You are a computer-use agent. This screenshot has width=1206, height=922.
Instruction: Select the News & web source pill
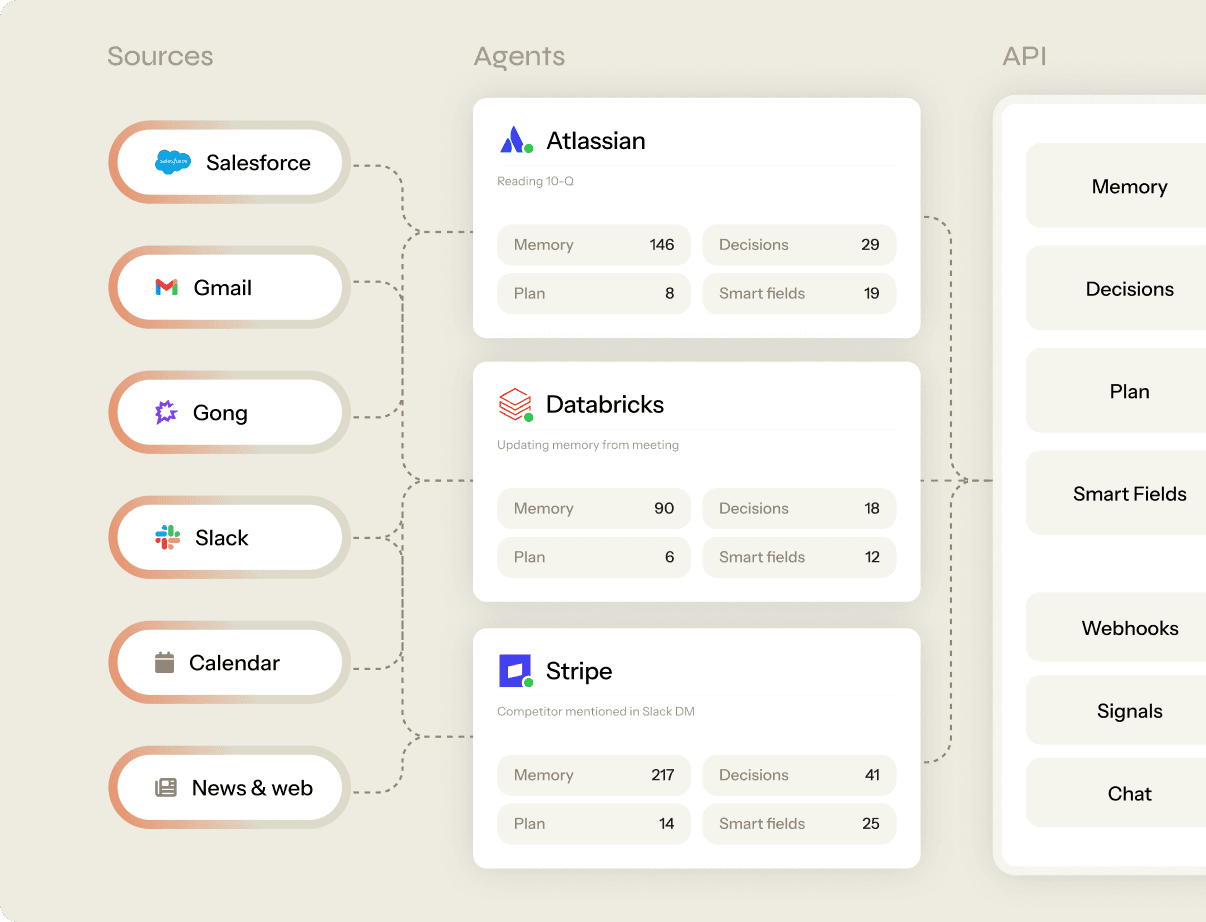pos(229,788)
